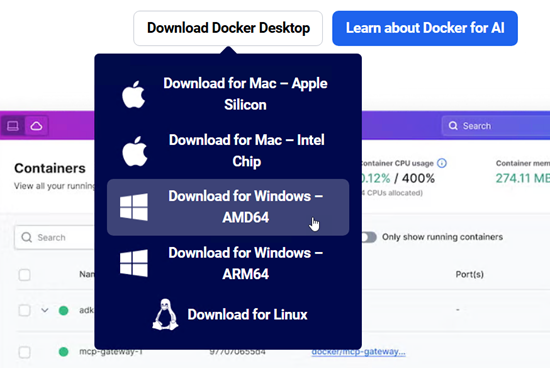Screen dimensions: 550x368
Task: Open the Container CPU usage info icon
Action: point(442,163)
